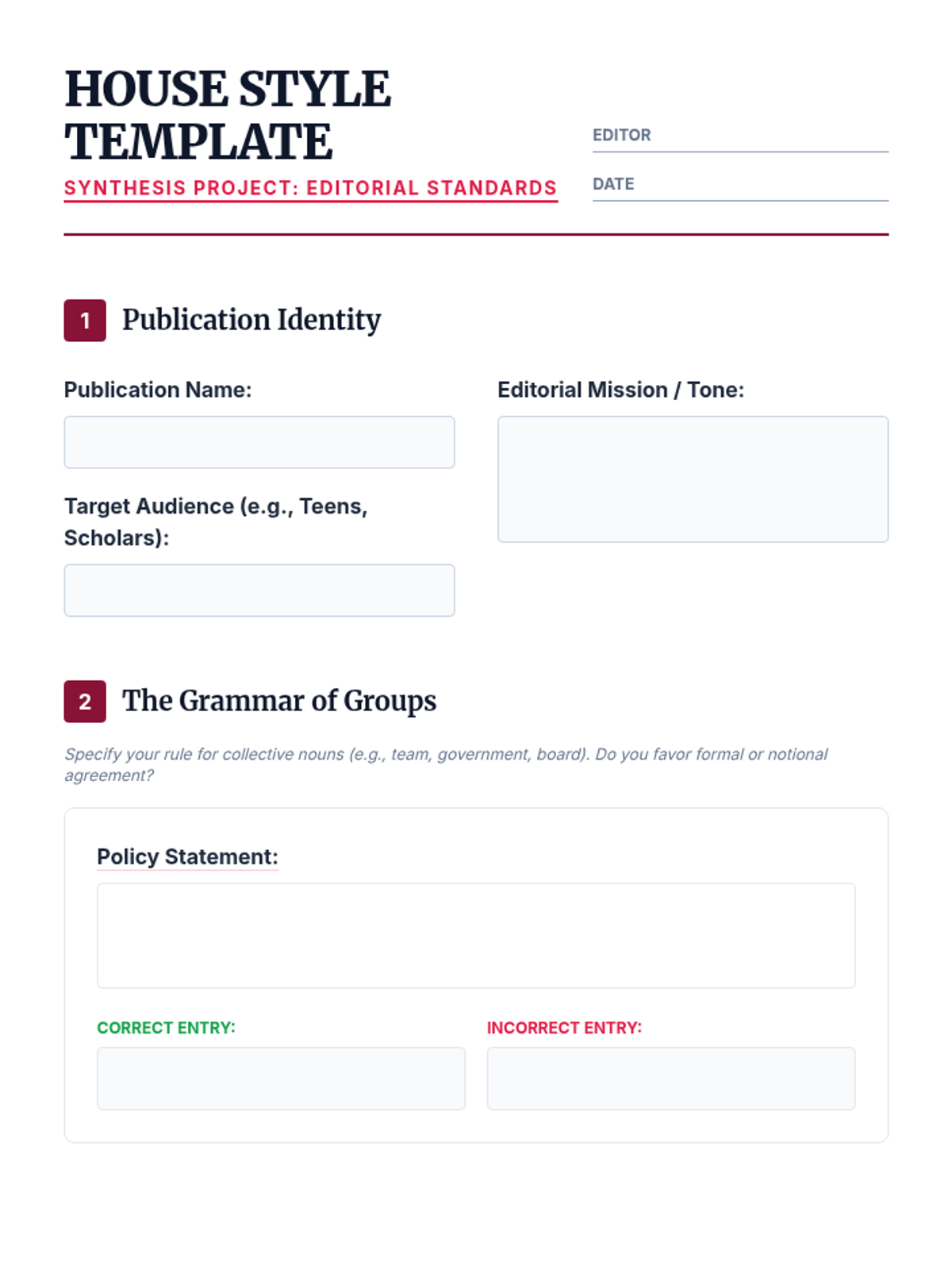Click the section 2 number badge
The width and height of the screenshot is (952, 1270).
(85, 702)
